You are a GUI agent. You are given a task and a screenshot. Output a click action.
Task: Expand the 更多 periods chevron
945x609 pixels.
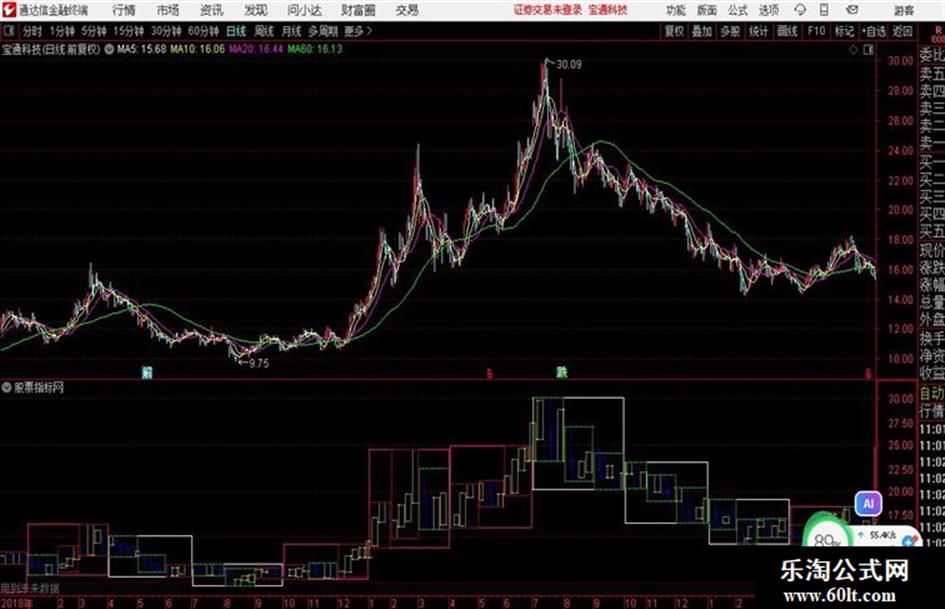click(369, 31)
